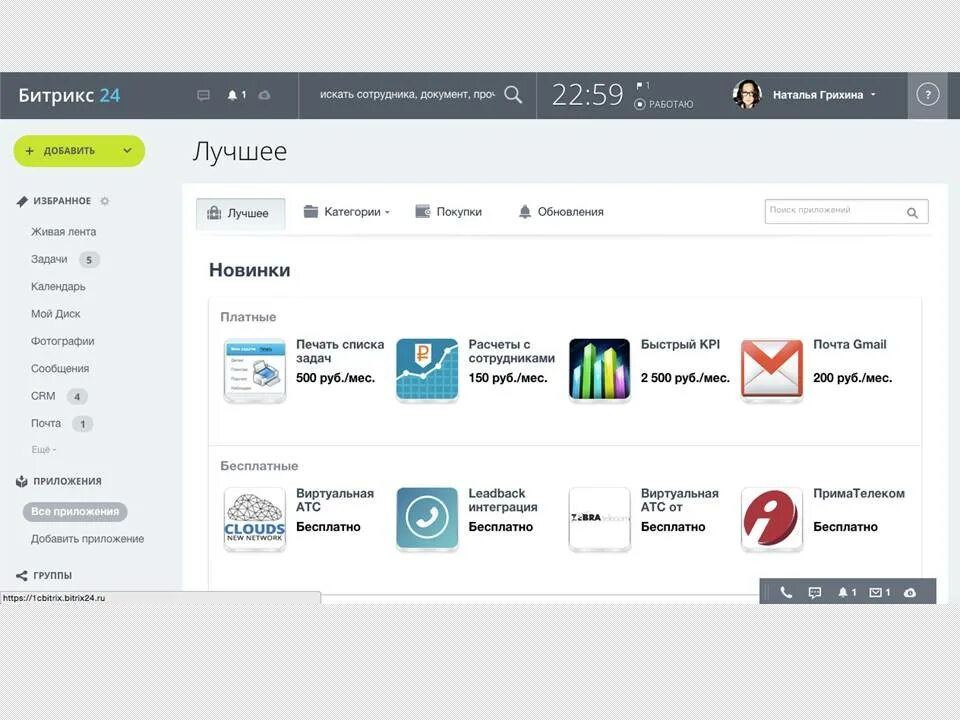Select Все приложения in sidebar
Screen dimensions: 960x720
(x=75, y=511)
